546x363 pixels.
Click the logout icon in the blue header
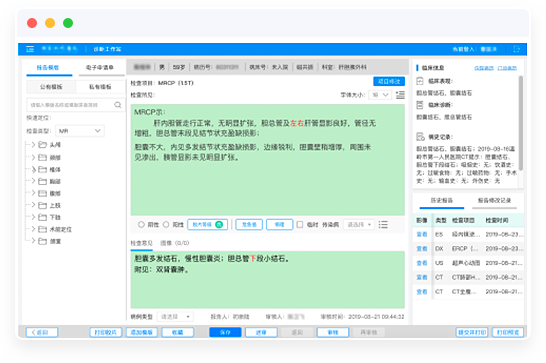(x=516, y=49)
